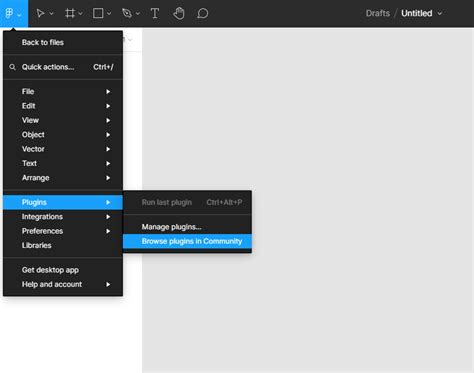Open Frame tool options dropdown chevron

click(80, 14)
